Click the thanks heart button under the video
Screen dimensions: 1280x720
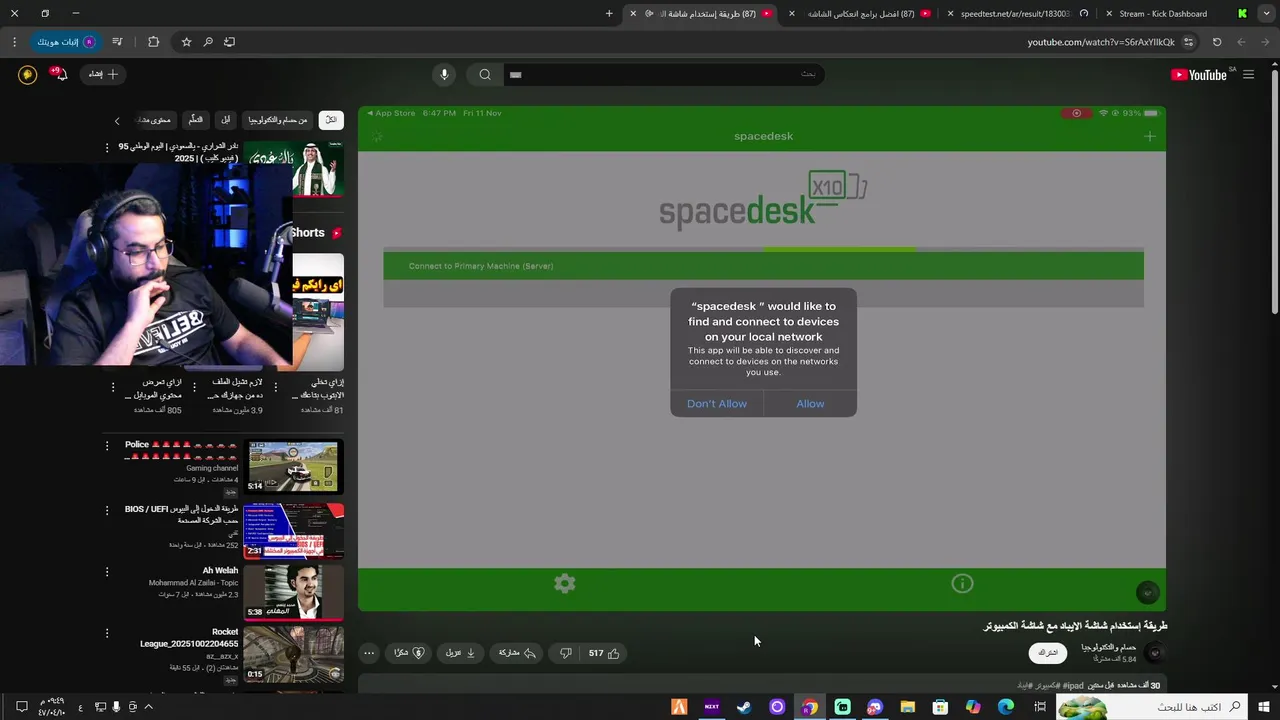click(409, 653)
